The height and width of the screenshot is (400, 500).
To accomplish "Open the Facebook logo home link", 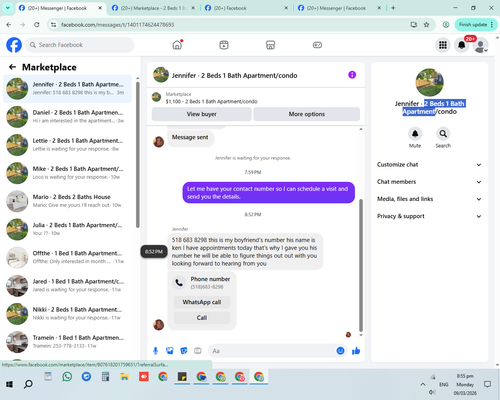I will 14,45.
